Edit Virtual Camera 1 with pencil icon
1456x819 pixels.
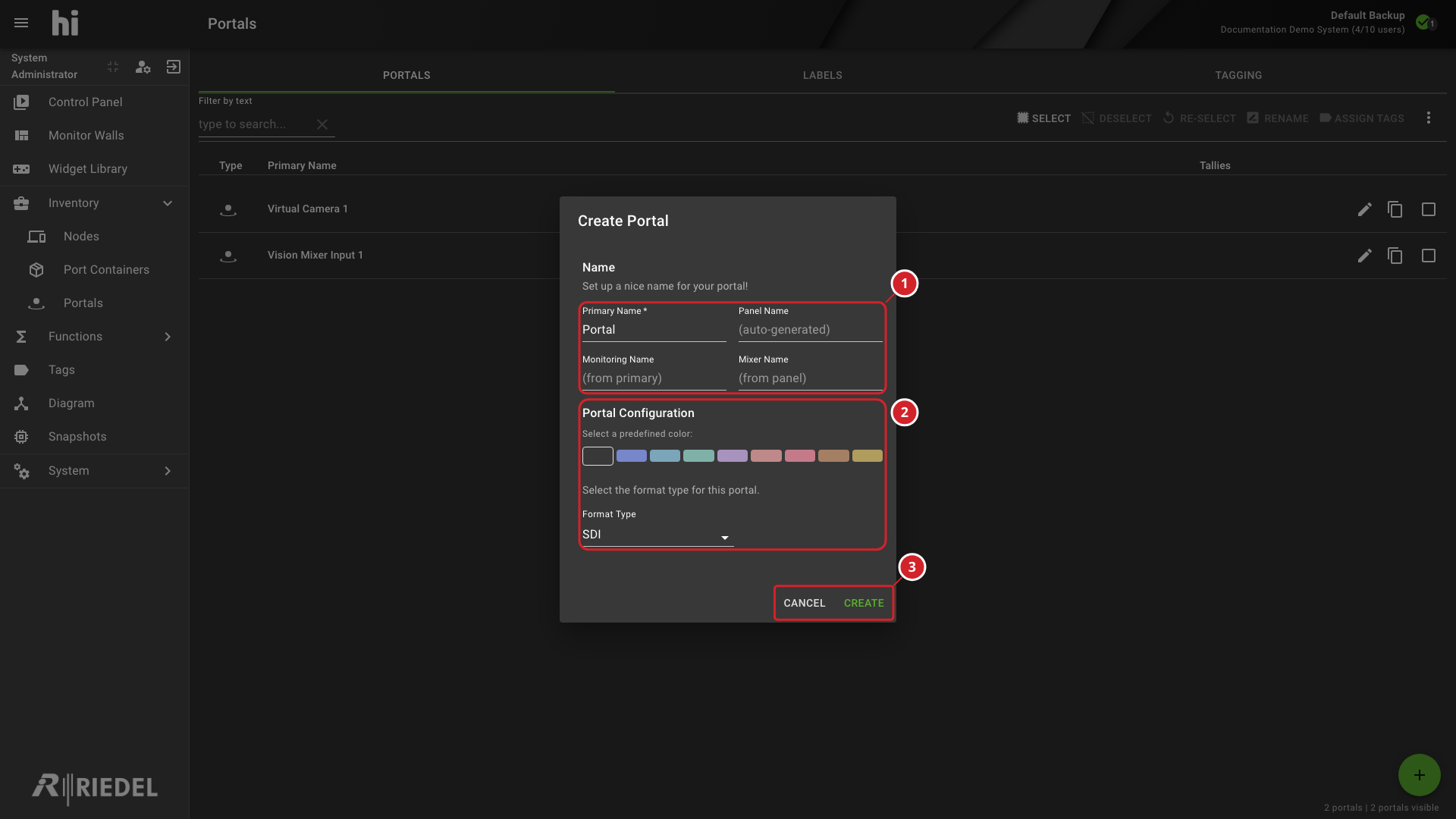[x=1365, y=209]
